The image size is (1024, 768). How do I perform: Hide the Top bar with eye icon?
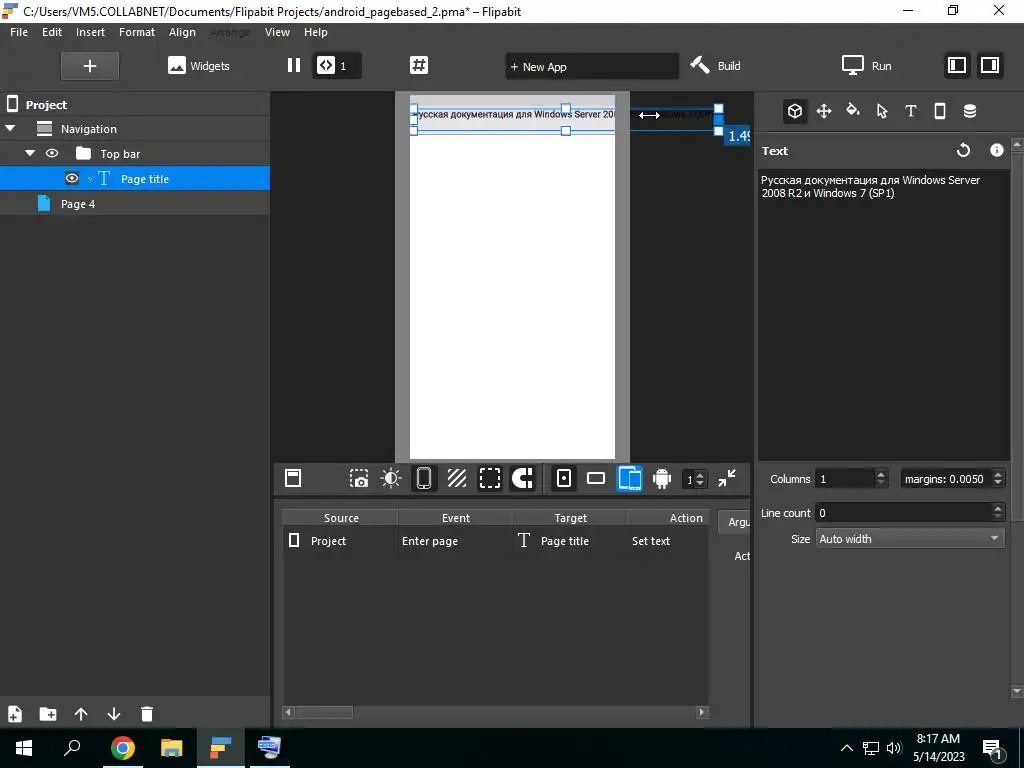52,153
